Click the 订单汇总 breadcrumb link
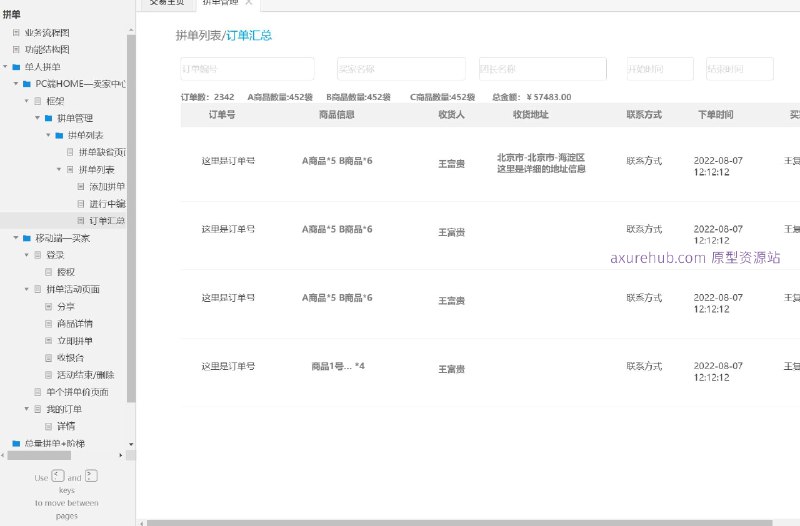The image size is (800, 526). tap(249, 35)
